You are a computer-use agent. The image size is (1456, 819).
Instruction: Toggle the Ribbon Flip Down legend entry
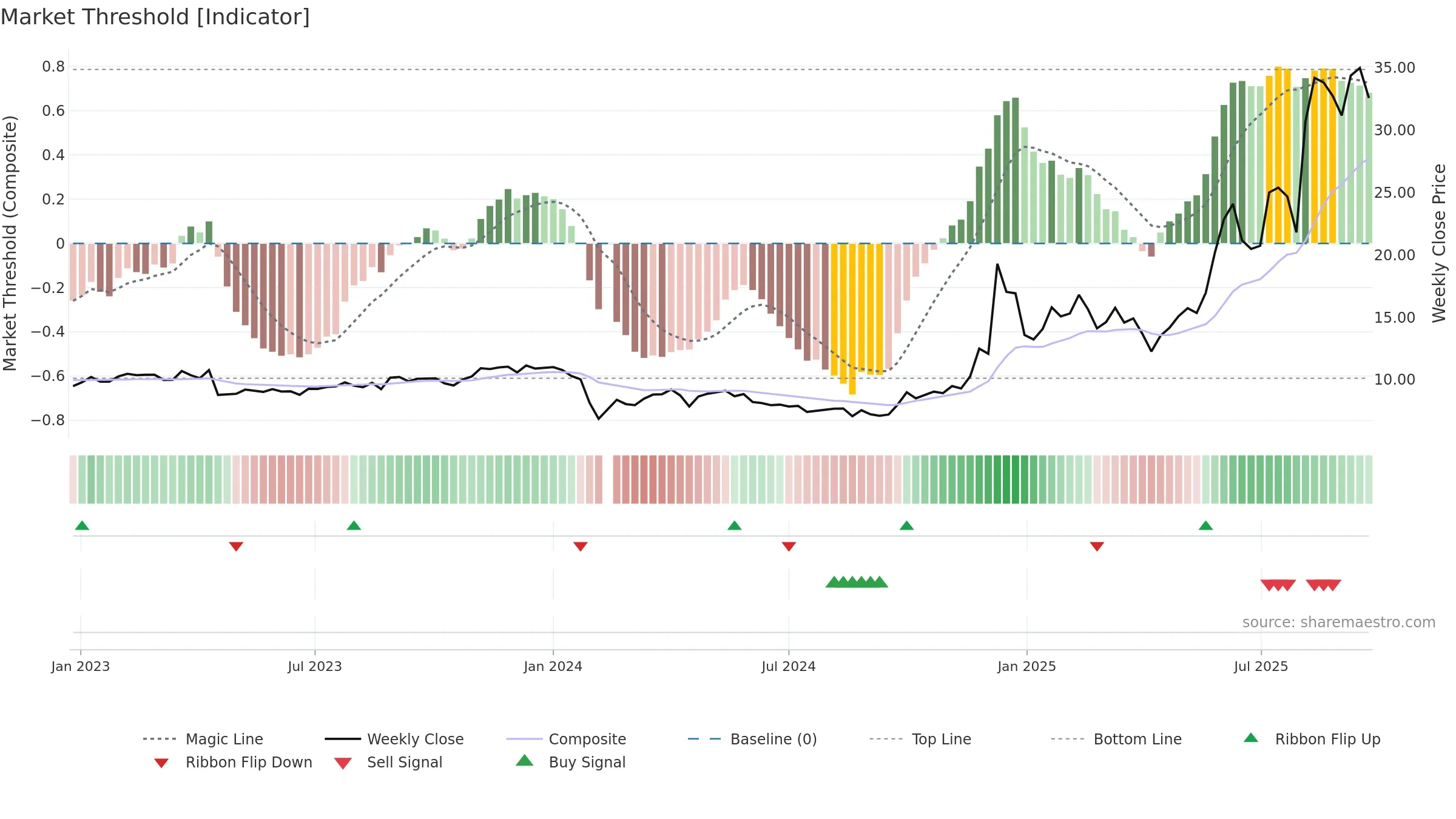coord(233,762)
